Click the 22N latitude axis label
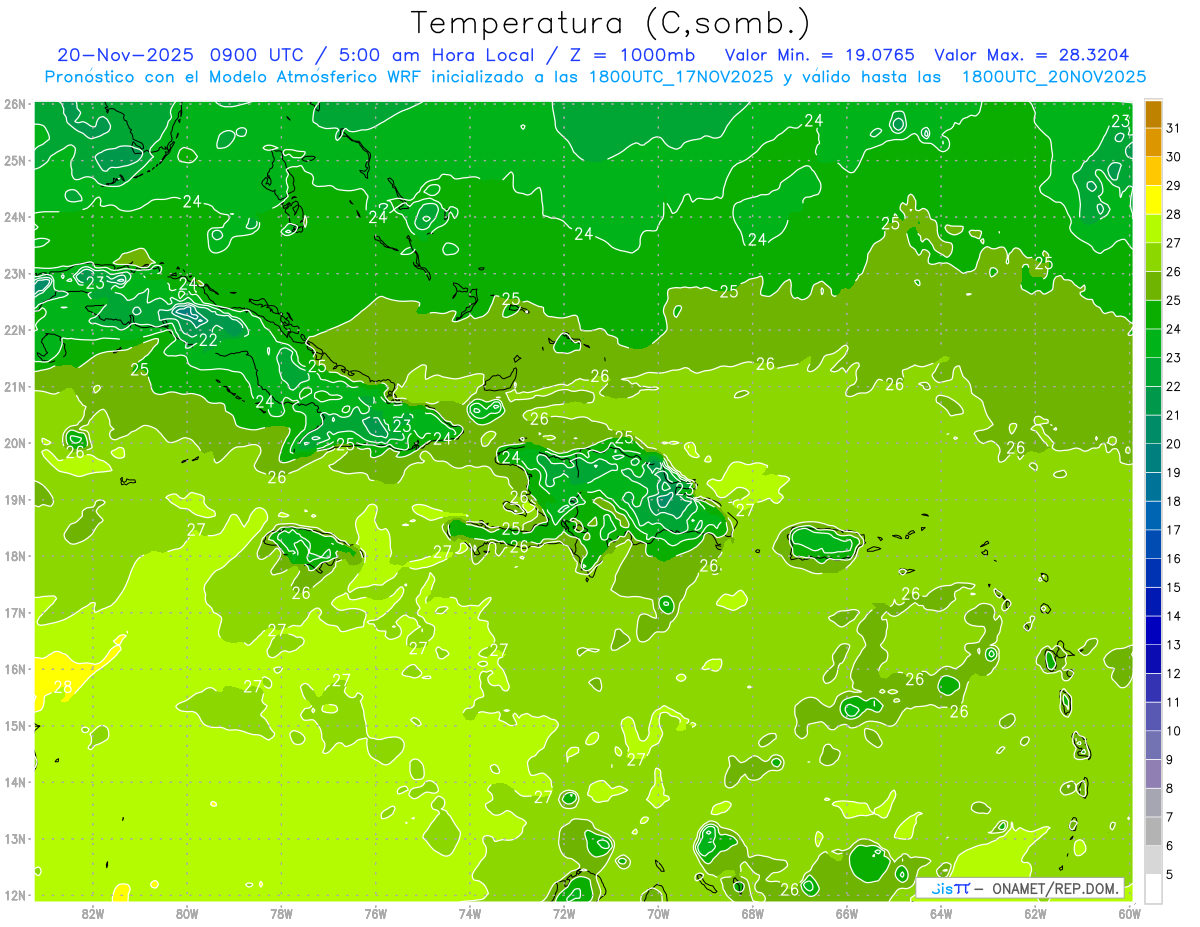This screenshot has width=1200, height=927. (14, 330)
